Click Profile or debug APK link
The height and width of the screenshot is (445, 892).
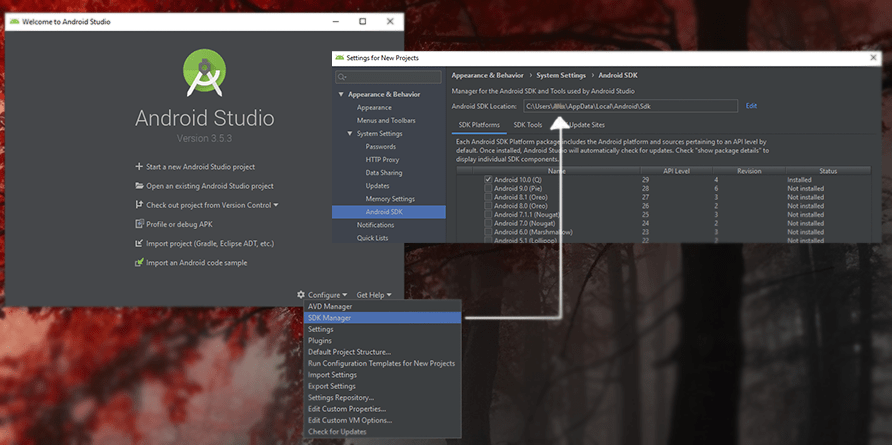pyautogui.click(x=179, y=224)
